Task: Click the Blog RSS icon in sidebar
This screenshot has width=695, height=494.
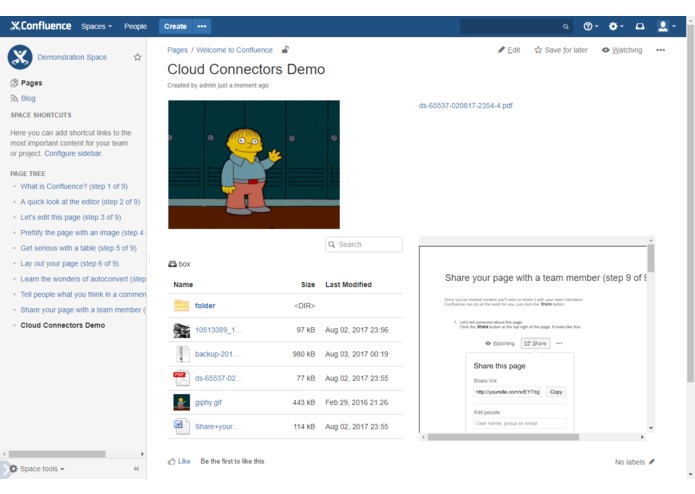Action: 14,98
